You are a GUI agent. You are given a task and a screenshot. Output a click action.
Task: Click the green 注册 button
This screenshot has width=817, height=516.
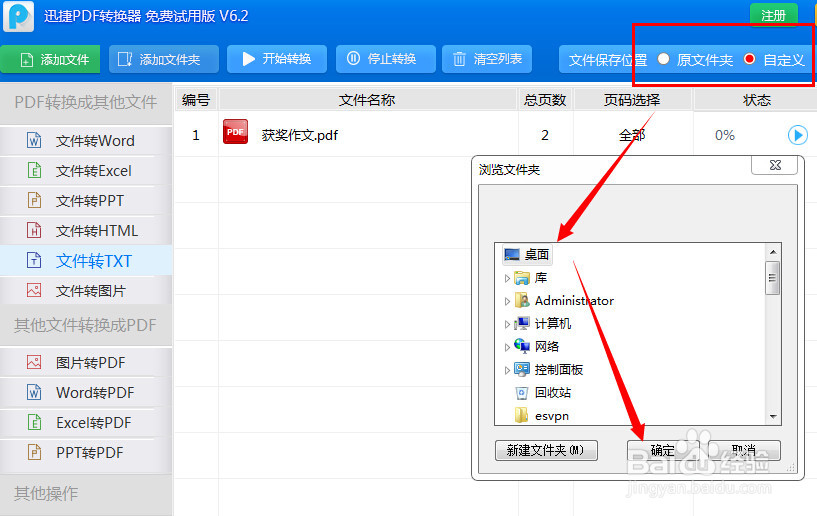coord(773,16)
